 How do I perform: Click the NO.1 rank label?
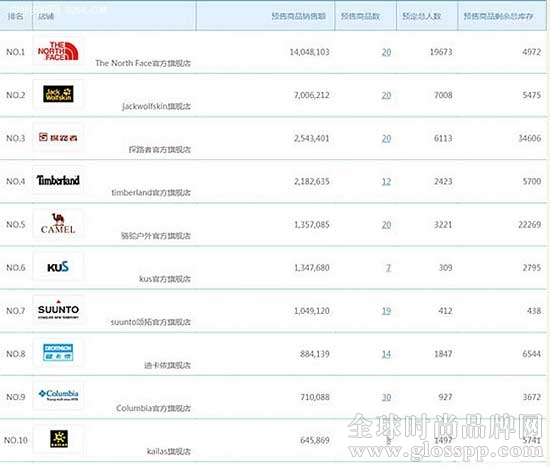(x=15, y=52)
